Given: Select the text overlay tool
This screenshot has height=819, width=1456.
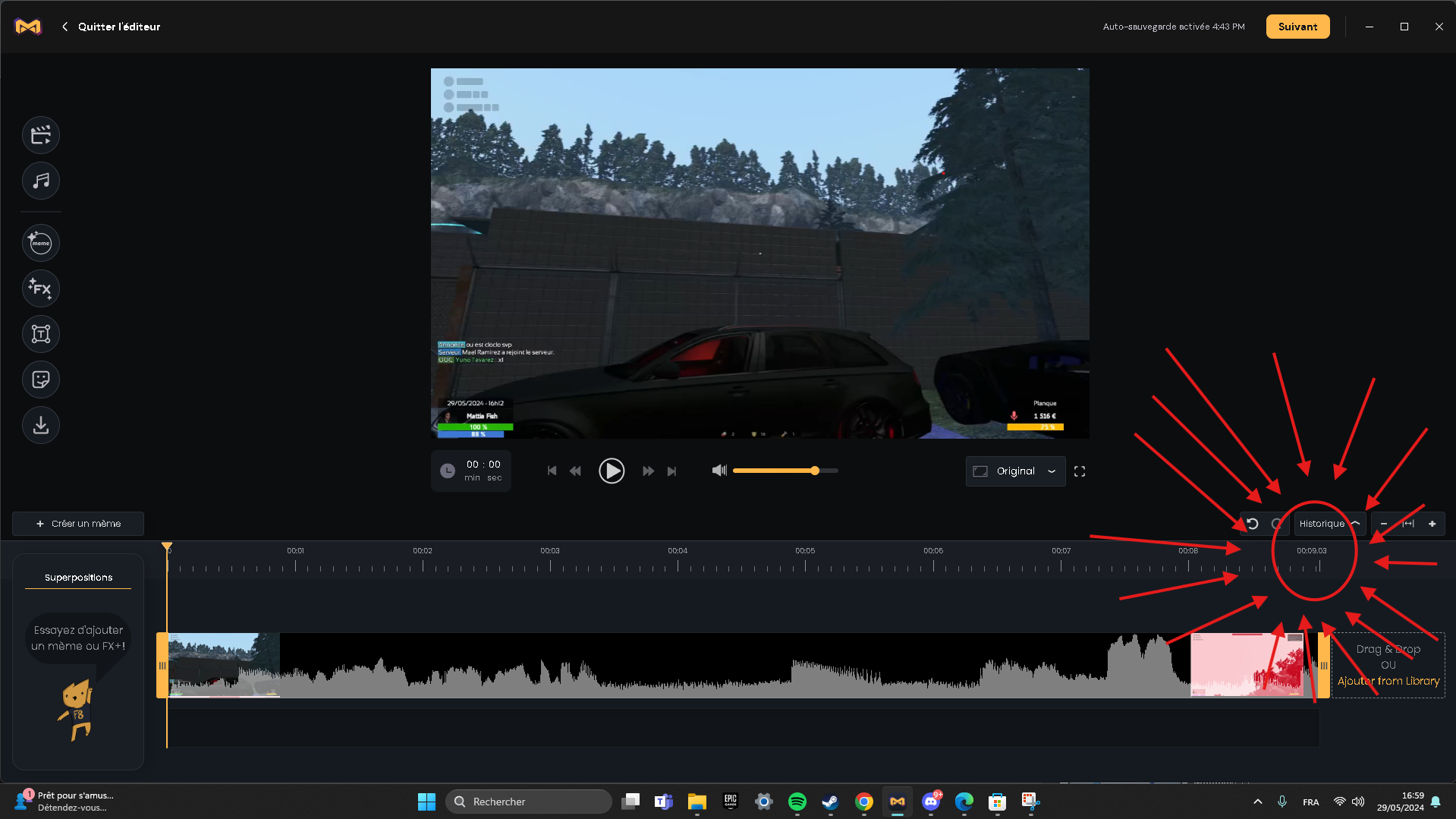Looking at the screenshot, I should point(41,334).
